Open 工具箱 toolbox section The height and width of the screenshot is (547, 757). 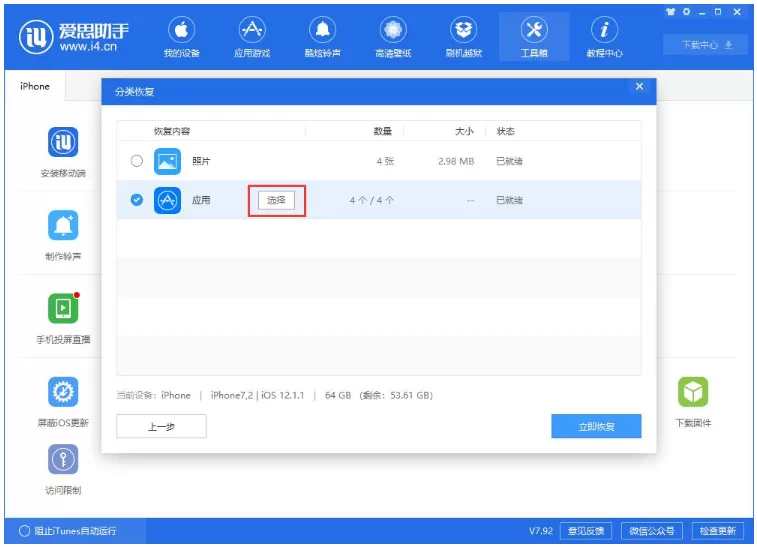tap(534, 37)
